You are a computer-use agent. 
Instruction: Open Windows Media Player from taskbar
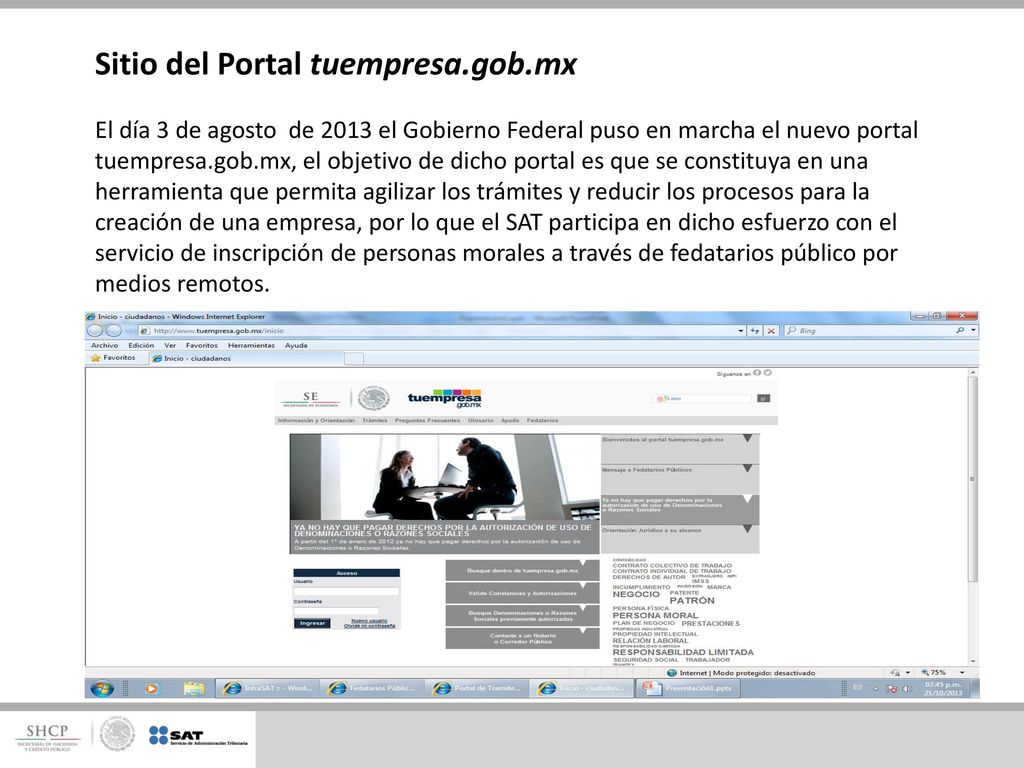pos(152,688)
